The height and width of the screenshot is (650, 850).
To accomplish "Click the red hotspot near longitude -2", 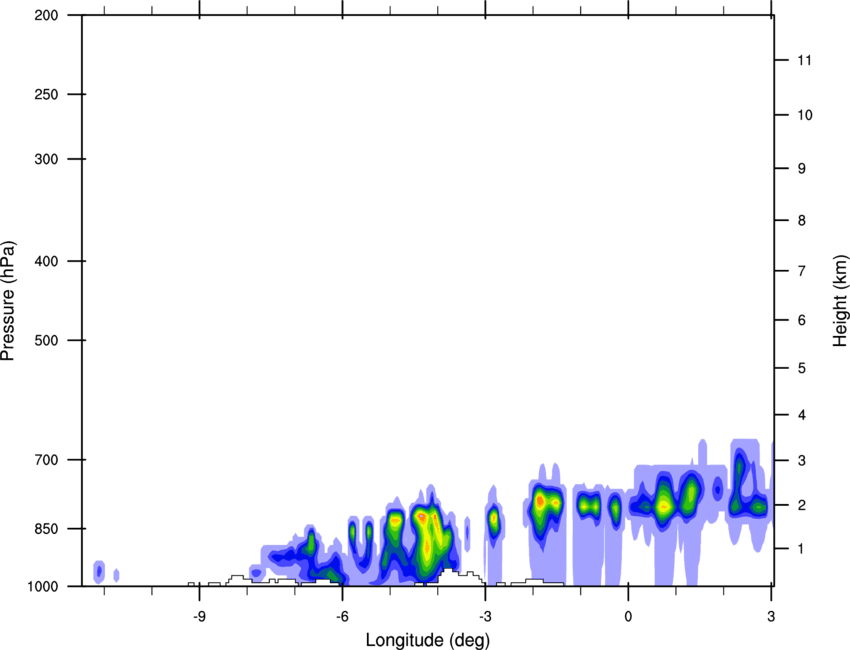I will (x=540, y=499).
